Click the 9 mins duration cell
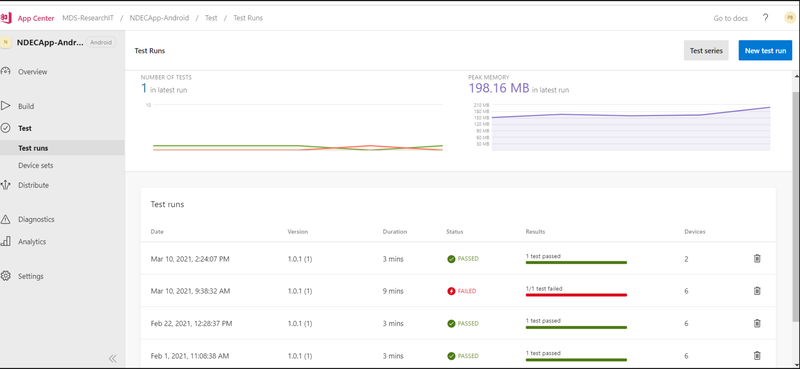 (393, 291)
